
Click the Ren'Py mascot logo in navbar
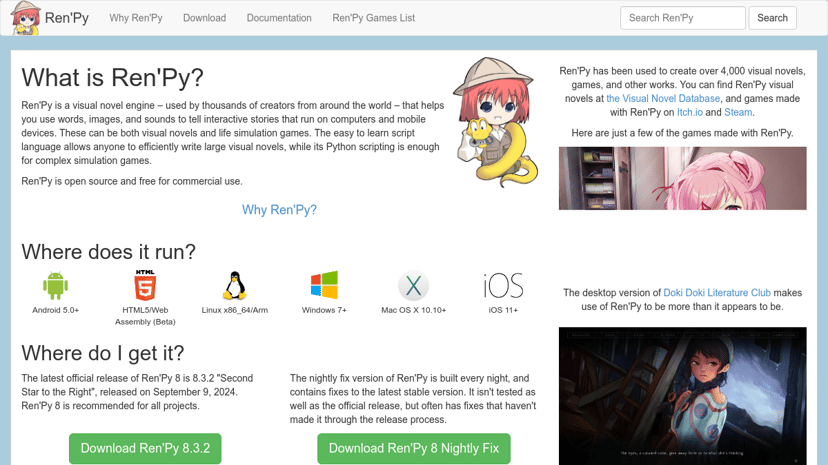25,18
